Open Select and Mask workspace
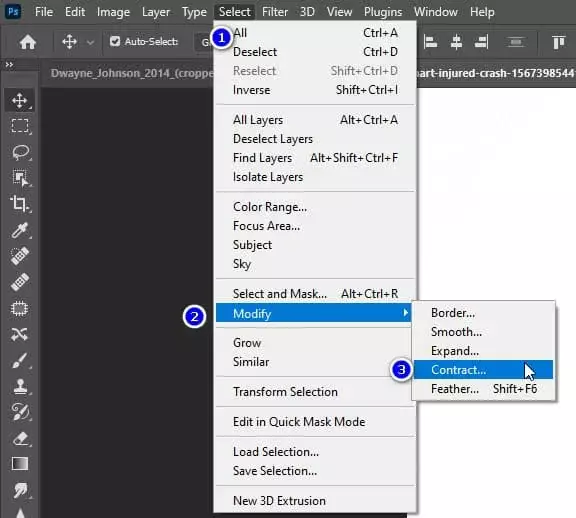576x518 pixels. pyautogui.click(x=315, y=294)
